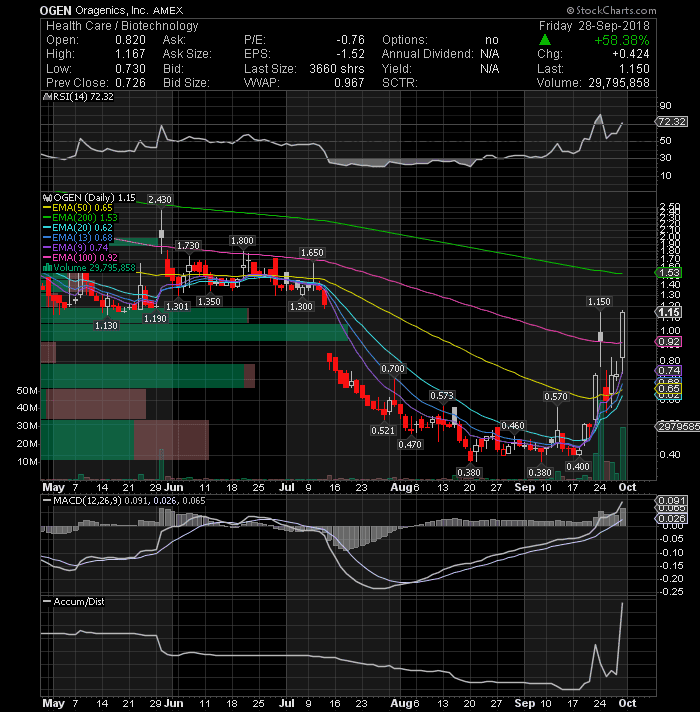The image size is (700, 712).
Task: Click the Last Size value 3660 shrs
Action: coord(337,69)
